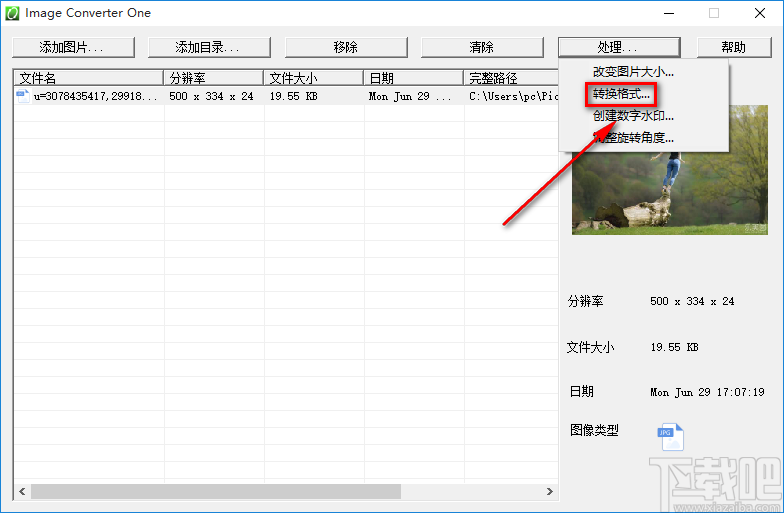Open the 帮助 button
784x513 pixels.
click(x=734, y=48)
